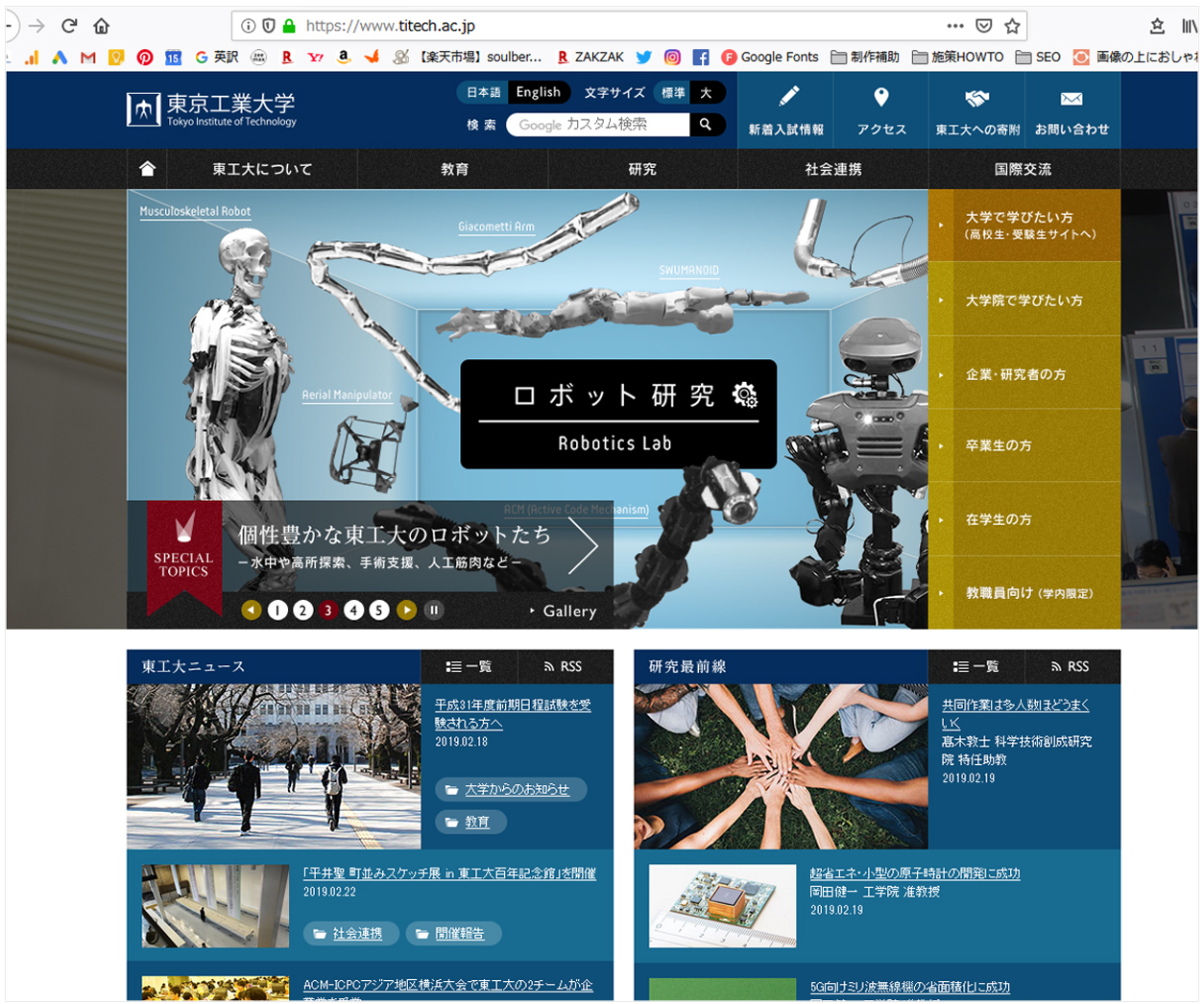Open the Gallery link on the slideshow
This screenshot has width=1204, height=1004.
click(x=568, y=611)
